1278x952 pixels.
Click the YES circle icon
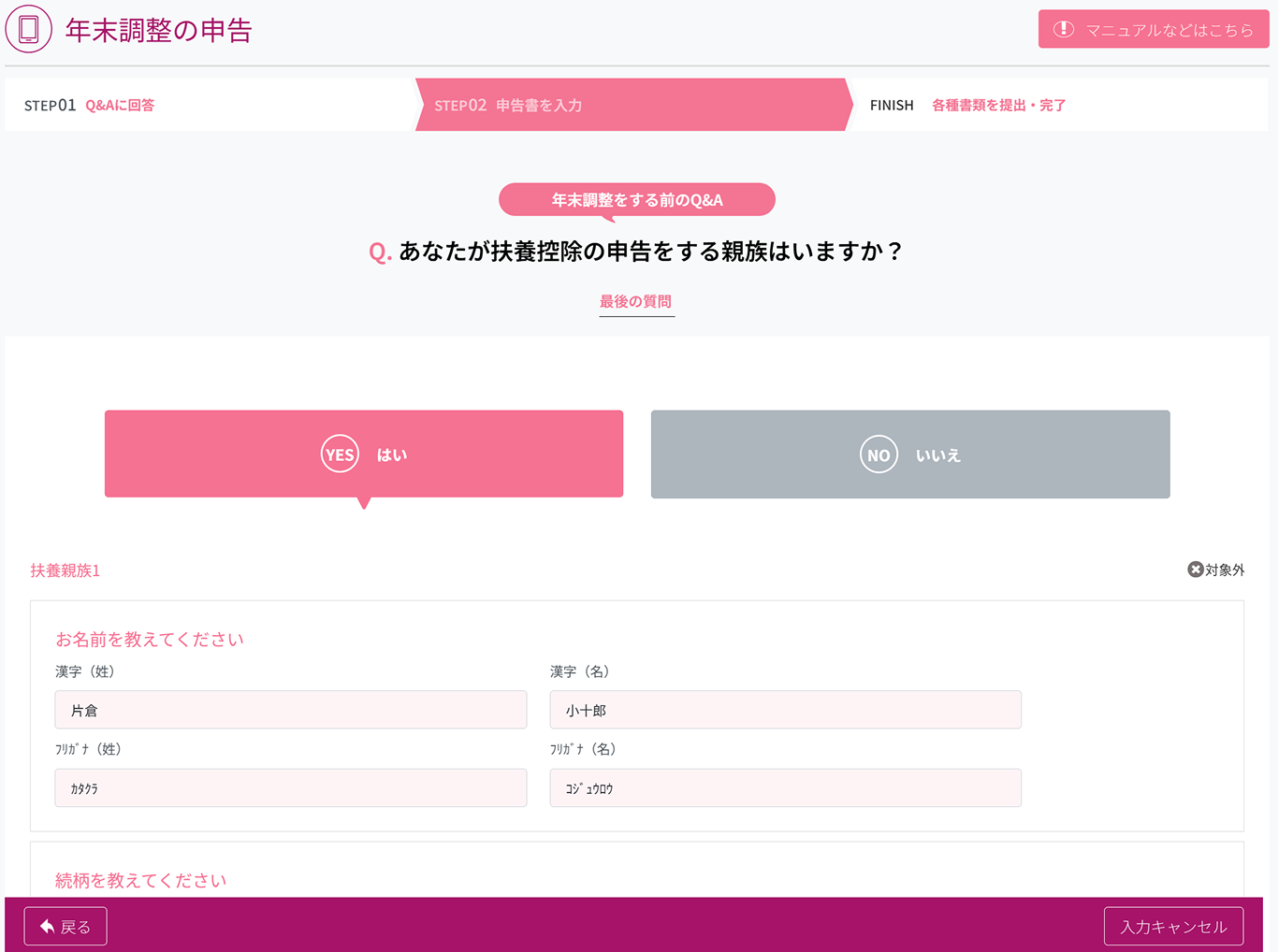(340, 454)
